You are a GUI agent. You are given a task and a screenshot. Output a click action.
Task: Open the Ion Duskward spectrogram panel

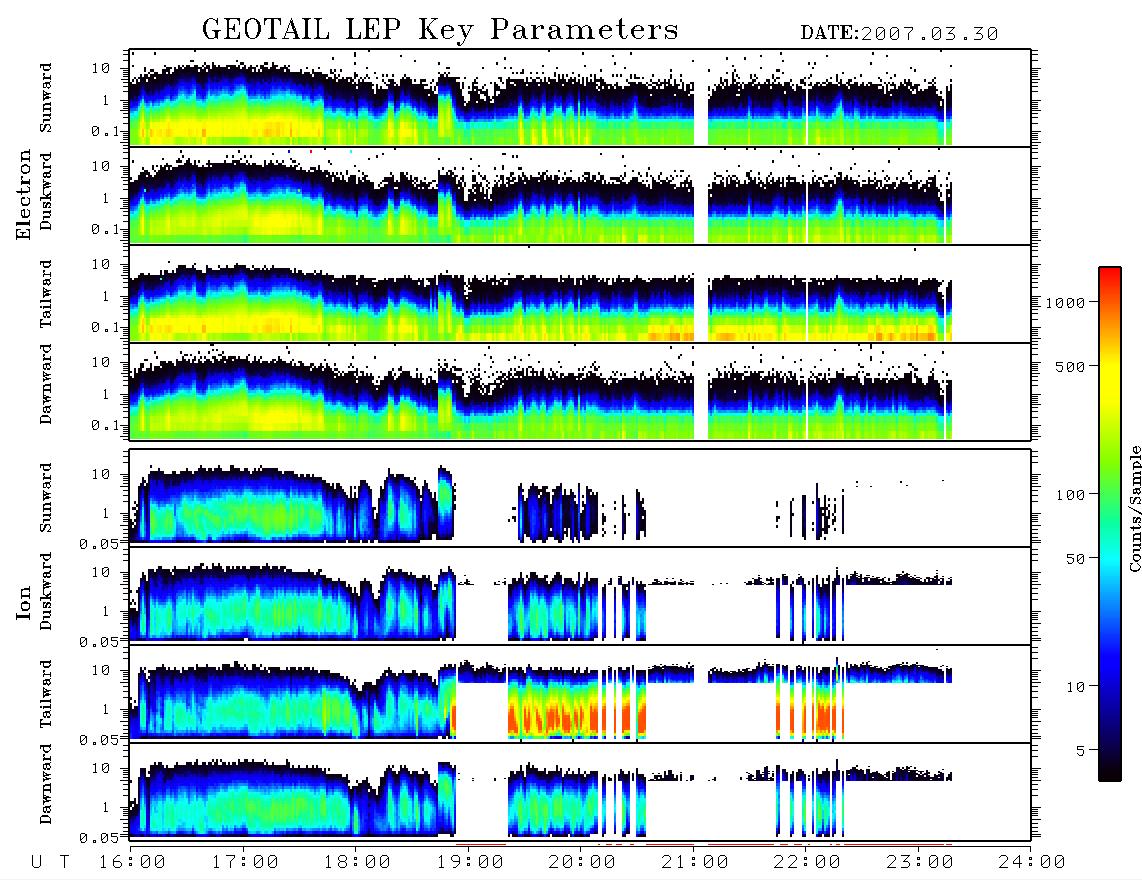pos(580,596)
